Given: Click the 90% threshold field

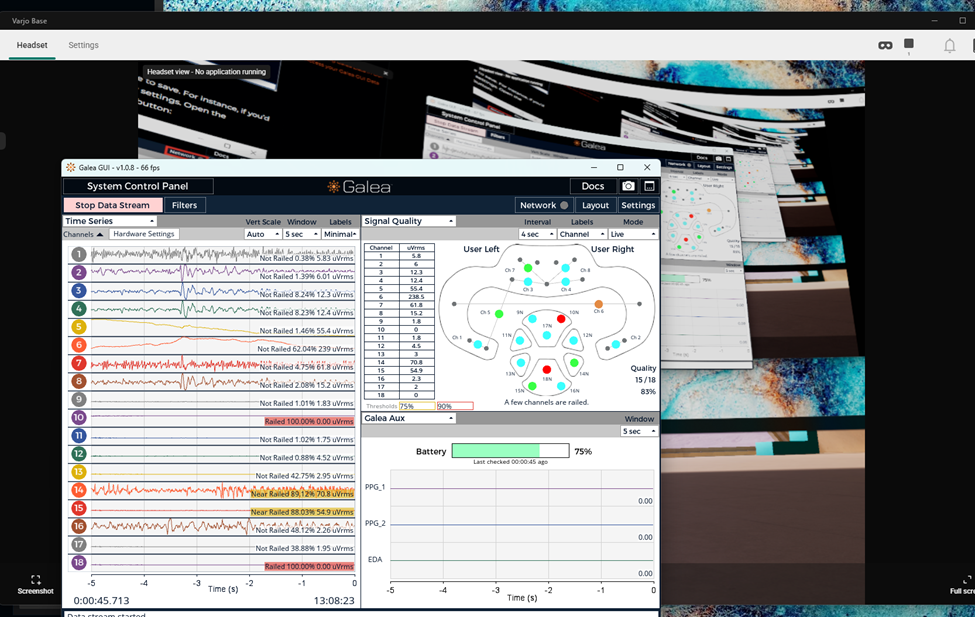Looking at the screenshot, I should 455,406.
